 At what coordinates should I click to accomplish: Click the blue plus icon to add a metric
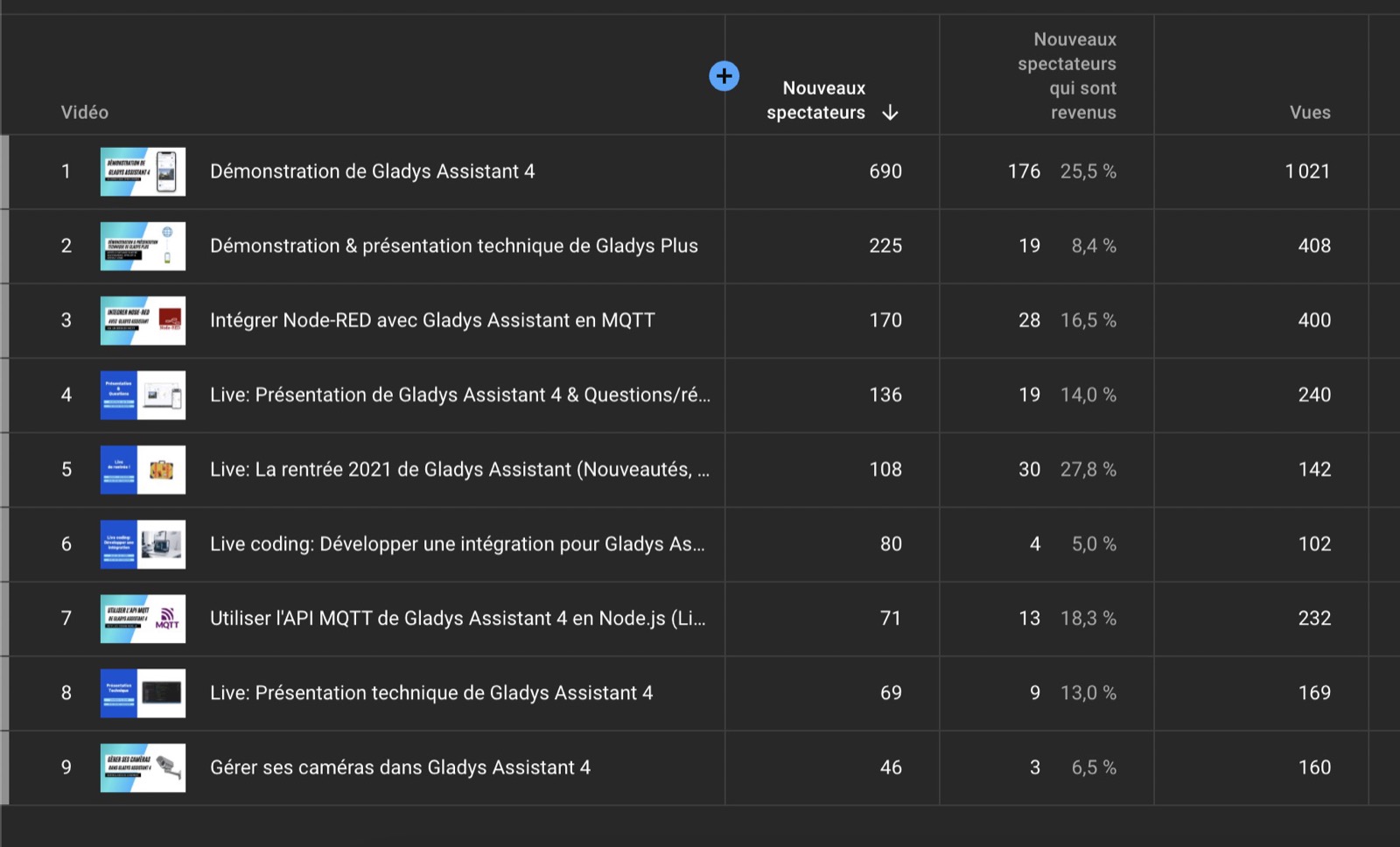pyautogui.click(x=724, y=76)
